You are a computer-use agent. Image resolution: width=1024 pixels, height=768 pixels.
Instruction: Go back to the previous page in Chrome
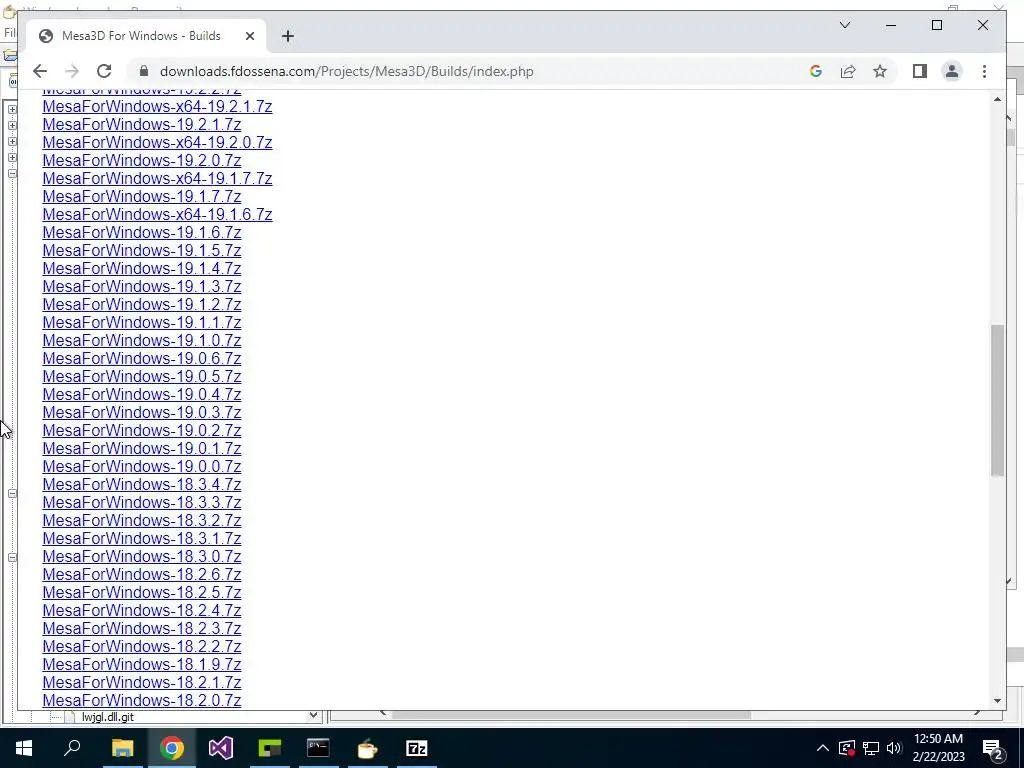(x=40, y=71)
